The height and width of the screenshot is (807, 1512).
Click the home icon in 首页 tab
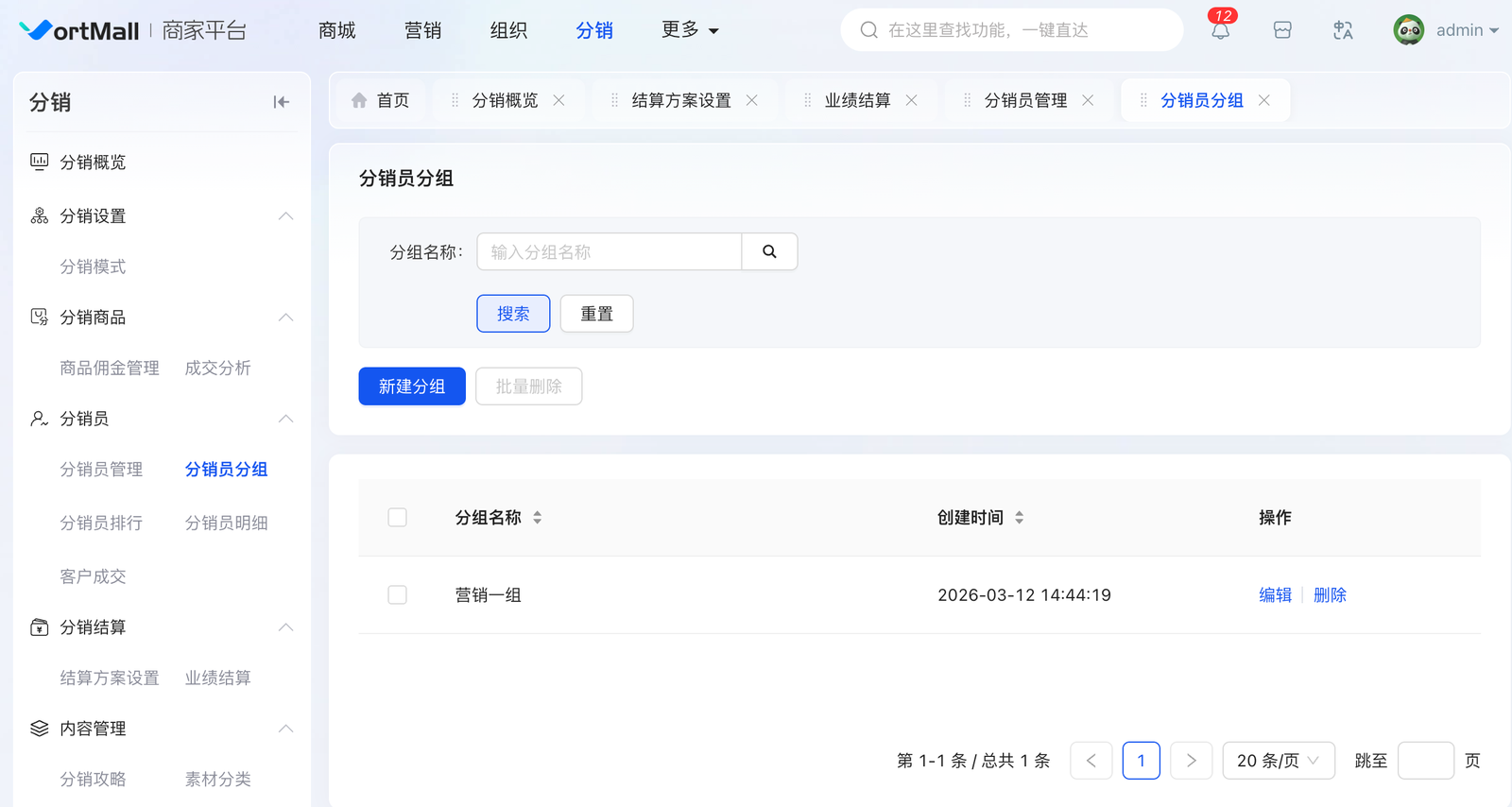(x=359, y=100)
